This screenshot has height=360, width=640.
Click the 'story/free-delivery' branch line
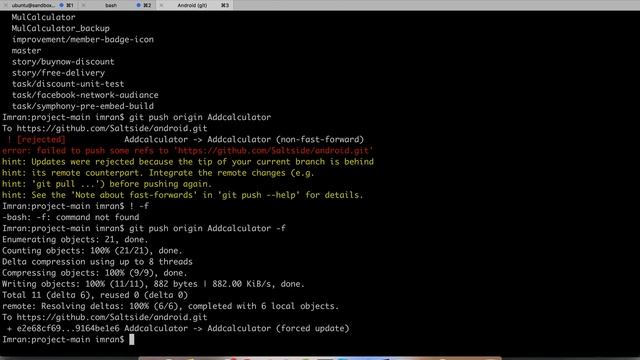tap(58, 73)
